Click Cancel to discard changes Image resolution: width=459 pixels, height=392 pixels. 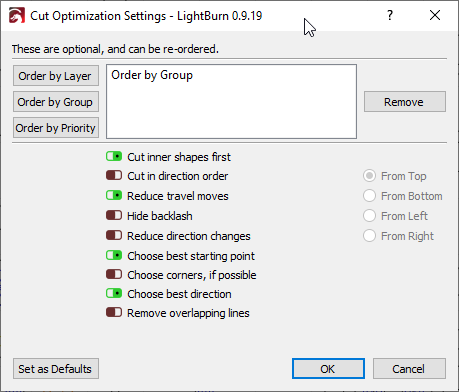409,369
